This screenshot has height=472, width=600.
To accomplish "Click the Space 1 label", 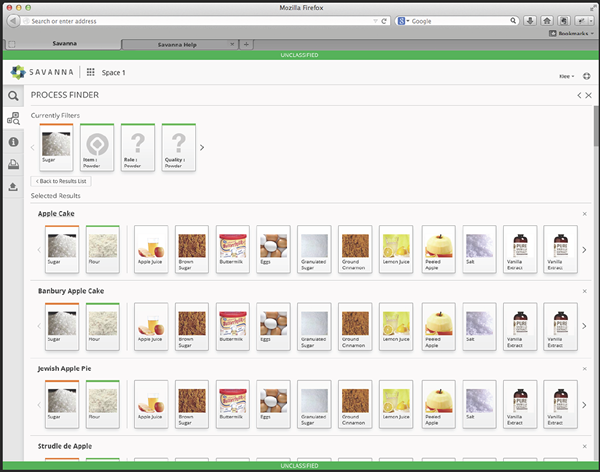I will pyautogui.click(x=113, y=72).
